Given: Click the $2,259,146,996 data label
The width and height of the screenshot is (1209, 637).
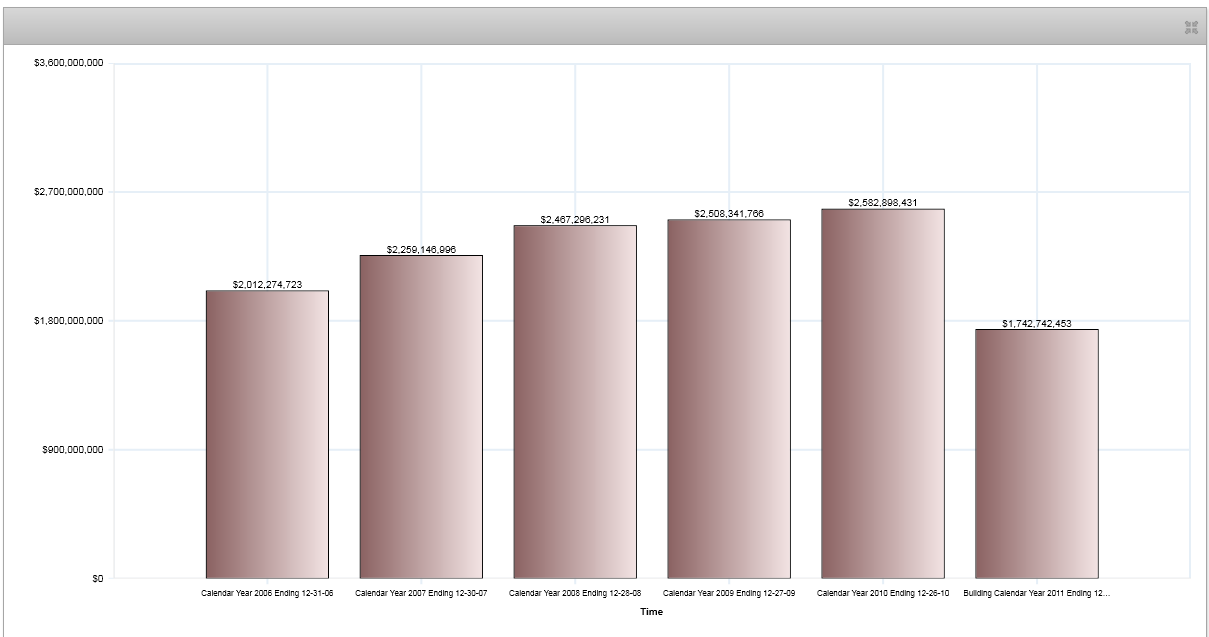Looking at the screenshot, I should (421, 250).
